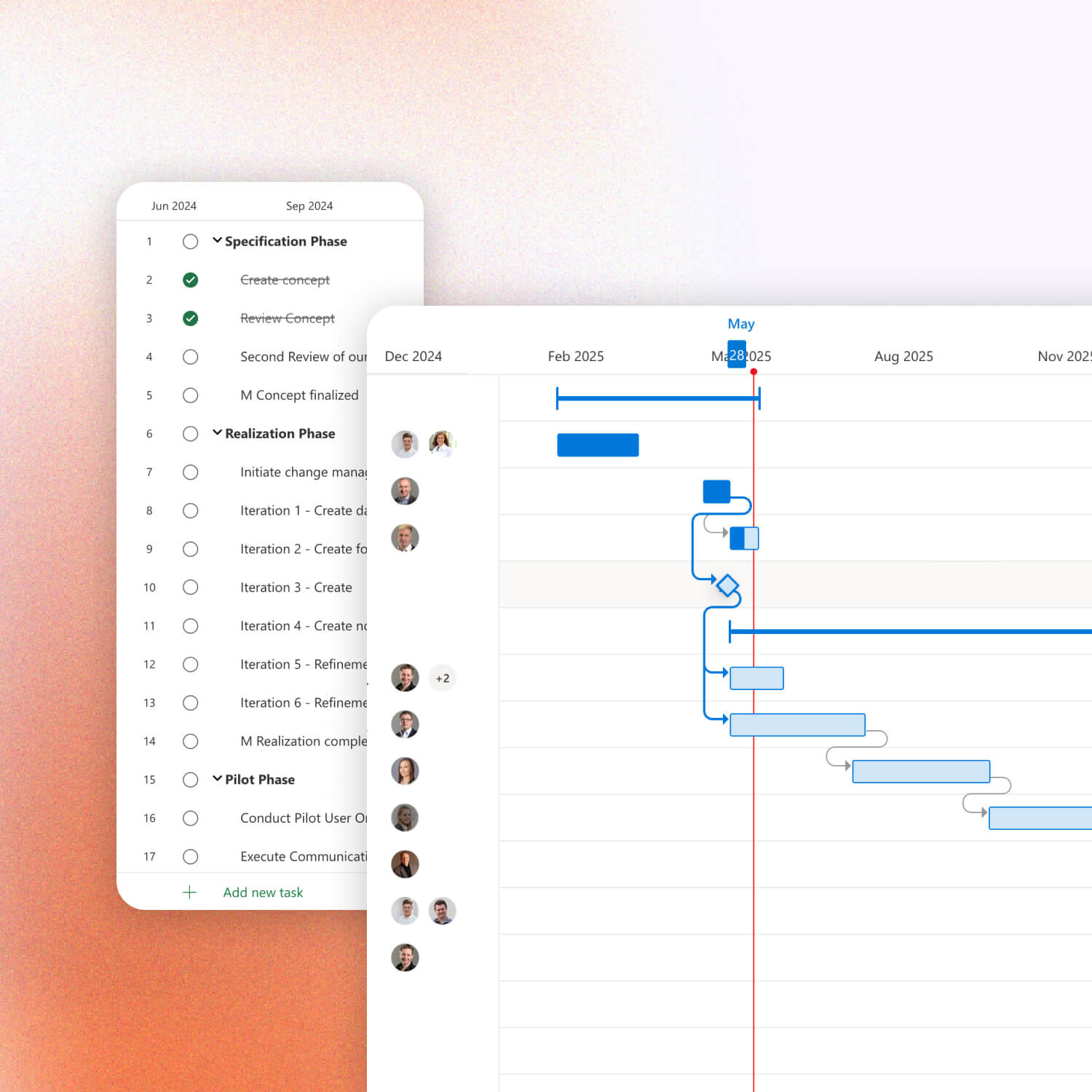Collapse the Pilot Phase group
Screen dimensions: 1092x1092
click(x=217, y=778)
